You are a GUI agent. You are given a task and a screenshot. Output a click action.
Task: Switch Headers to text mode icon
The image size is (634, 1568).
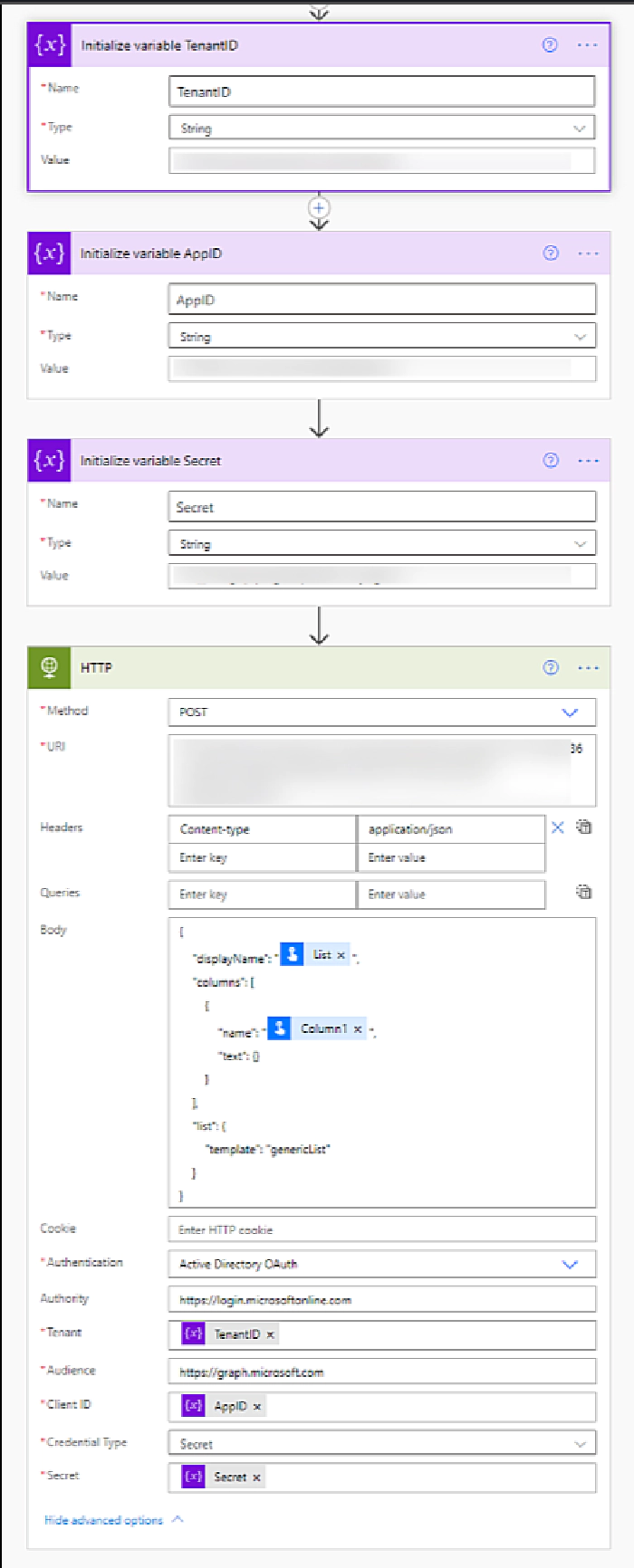coord(585,827)
